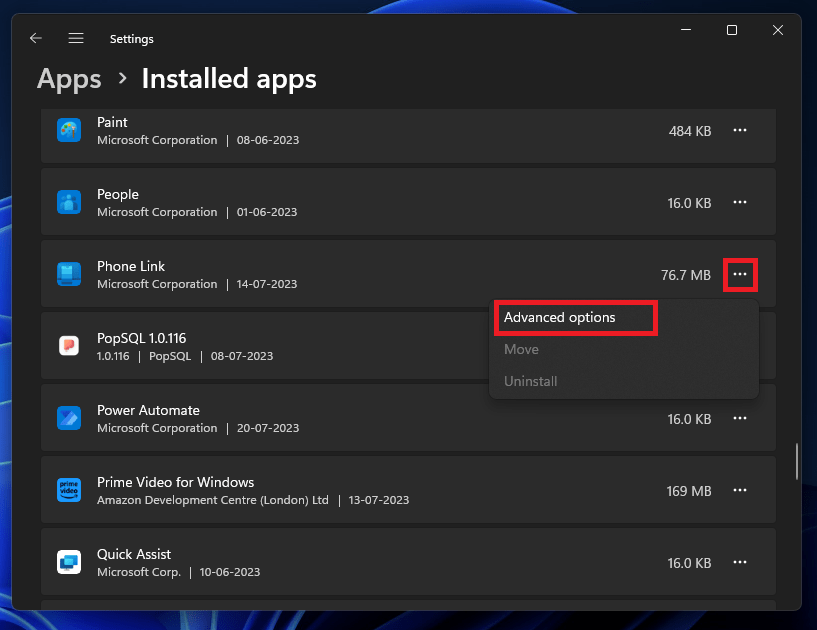Click the Paint app icon
Screen dimensions: 817x630
69,130
